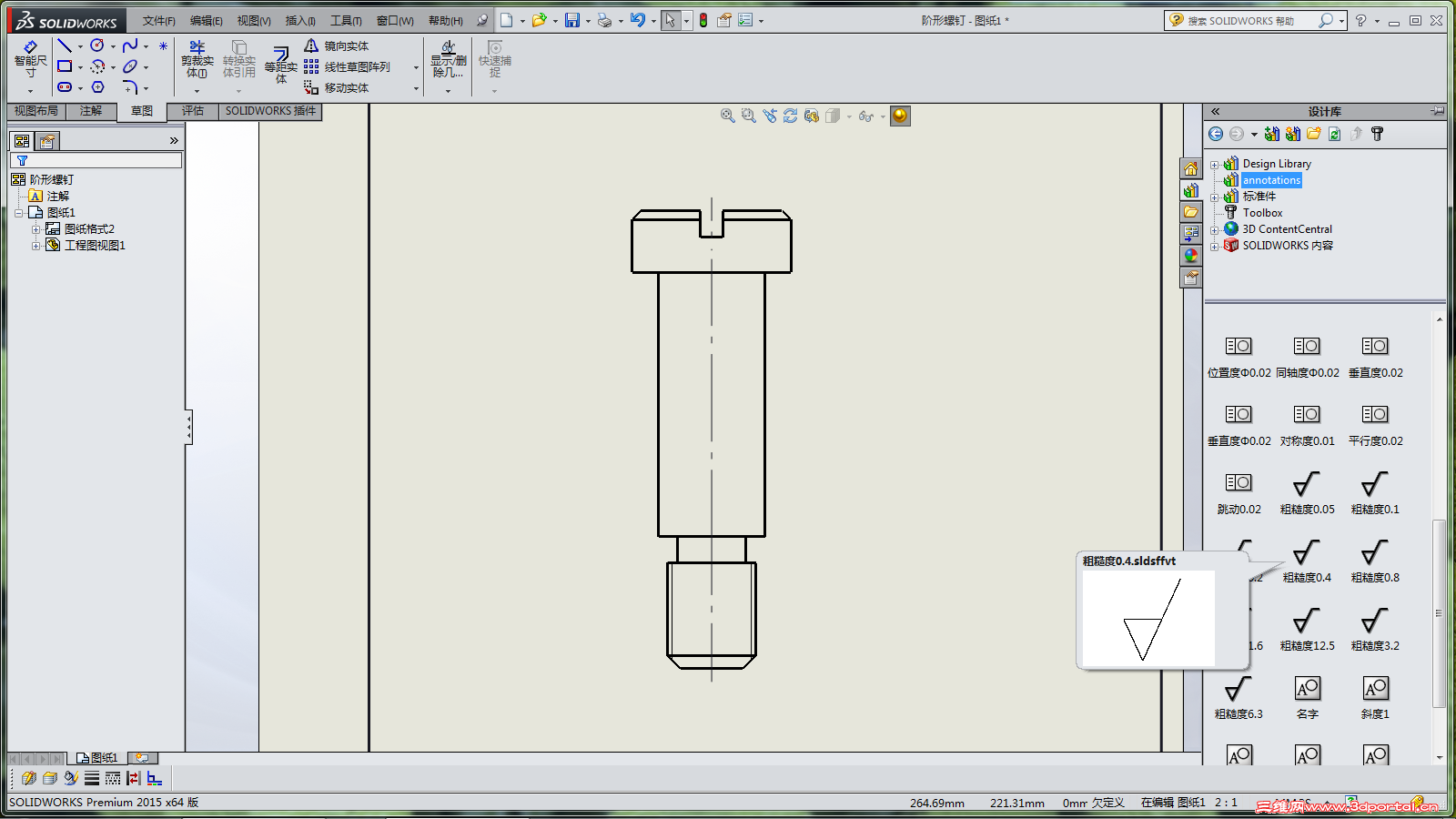Select the Straight Slot tool
This screenshot has width=1456, height=819.
[65, 87]
